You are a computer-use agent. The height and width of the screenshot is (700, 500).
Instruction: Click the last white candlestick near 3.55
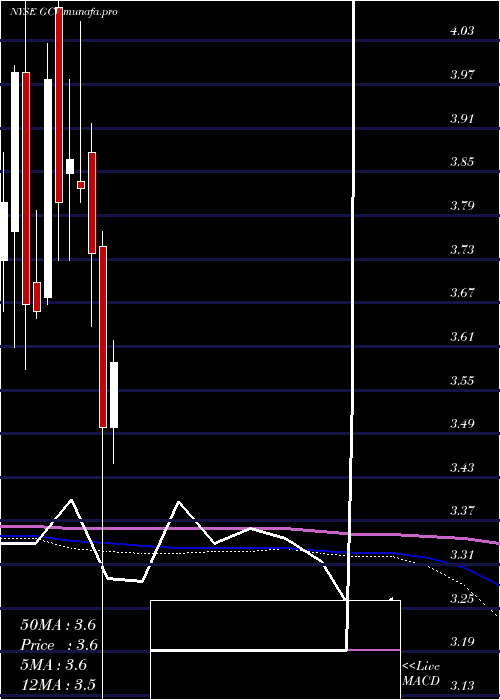click(x=114, y=395)
